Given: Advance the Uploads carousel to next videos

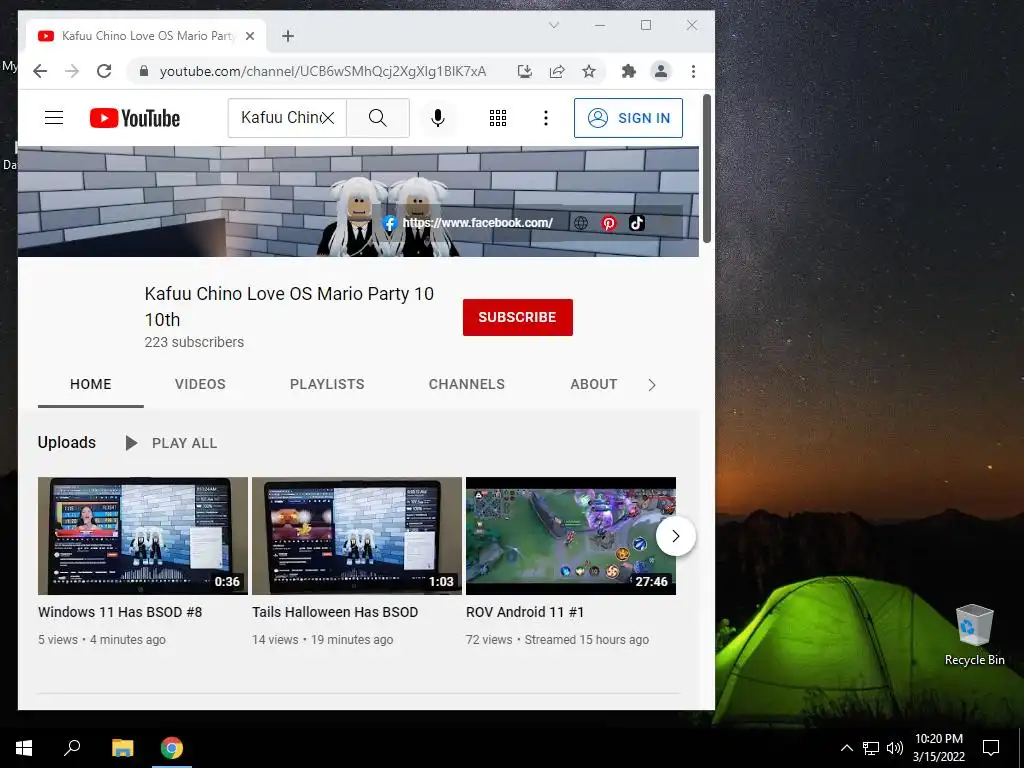Looking at the screenshot, I should tap(676, 536).
